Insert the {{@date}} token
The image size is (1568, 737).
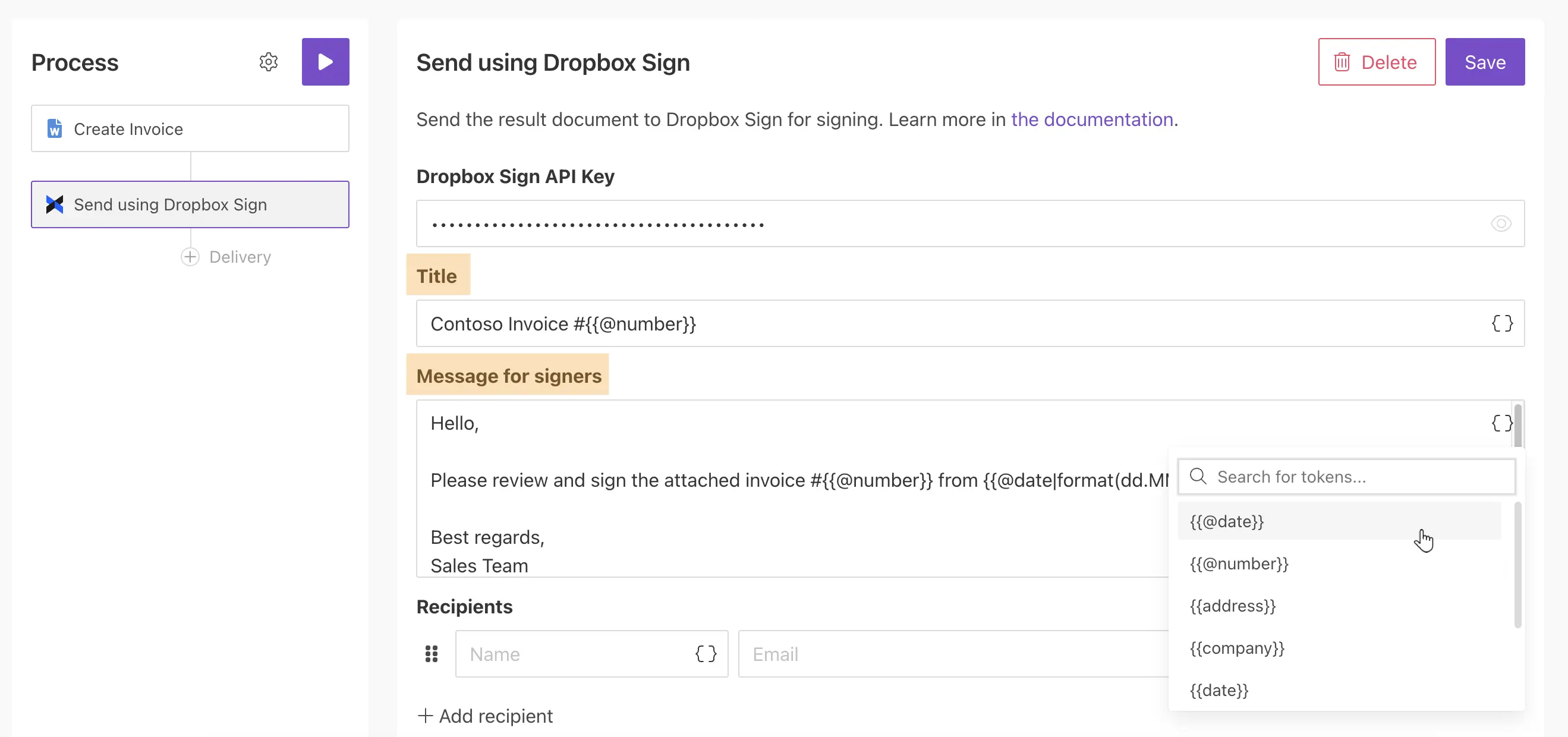1339,521
